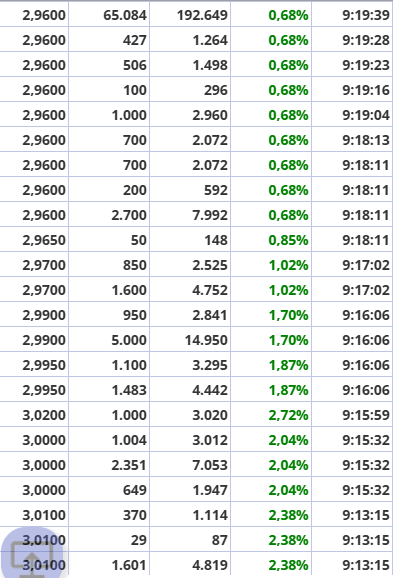Select the amount cell 1.947
Viewport: 393px width, 578px height.
click(x=190, y=490)
